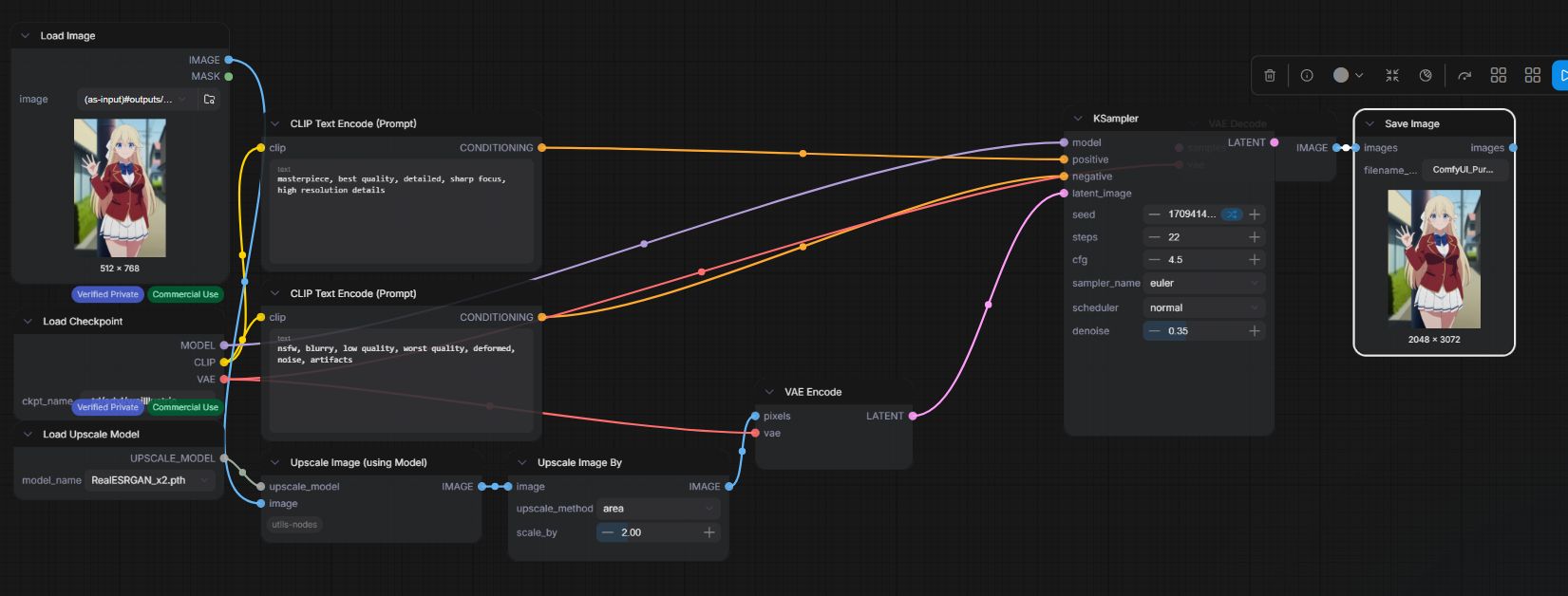Viewport: 1568px width, 596px height.
Task: Decrease denoise value with minus button
Action: click(1154, 331)
